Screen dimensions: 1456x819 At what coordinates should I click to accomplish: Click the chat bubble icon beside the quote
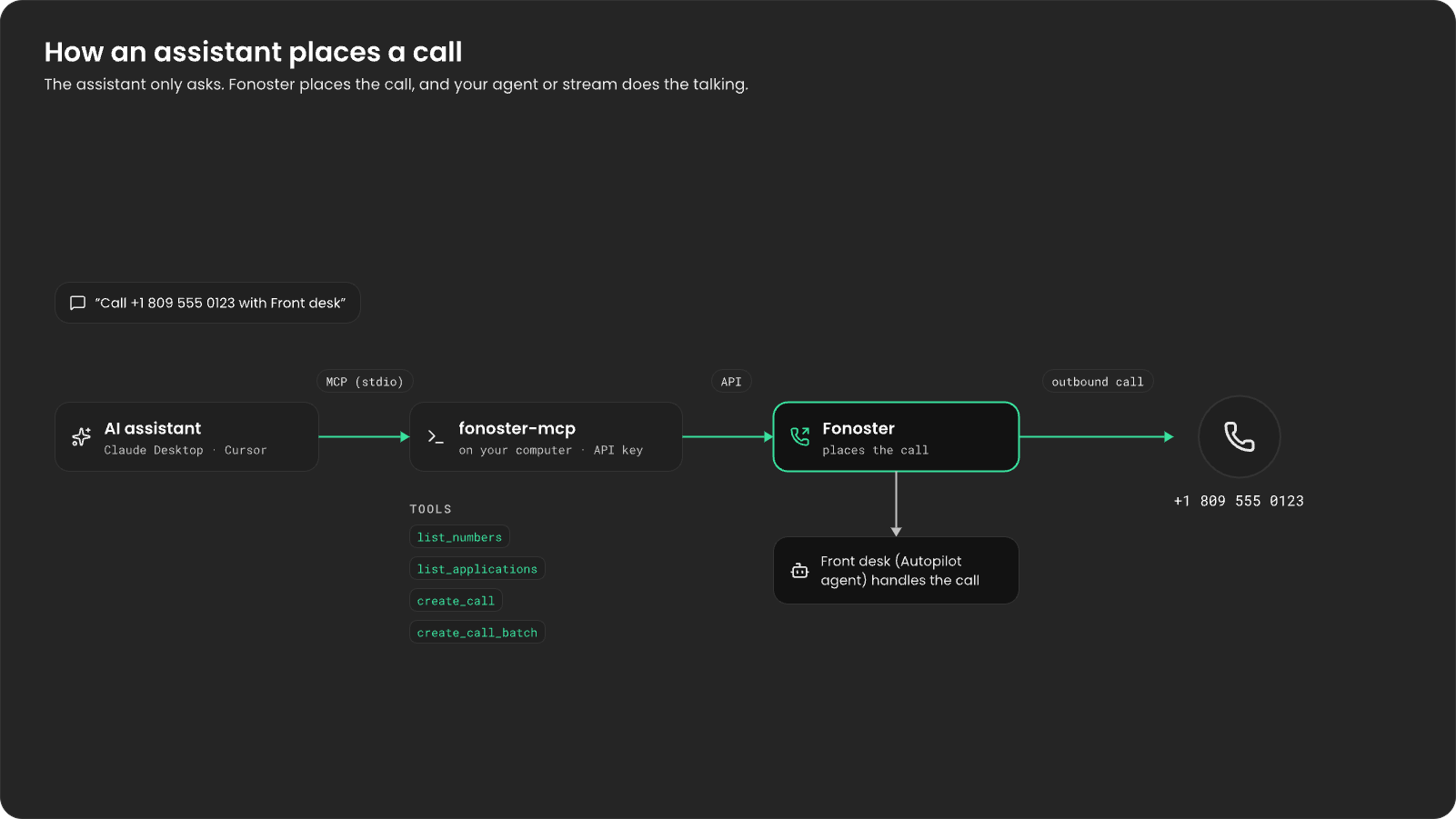point(78,303)
